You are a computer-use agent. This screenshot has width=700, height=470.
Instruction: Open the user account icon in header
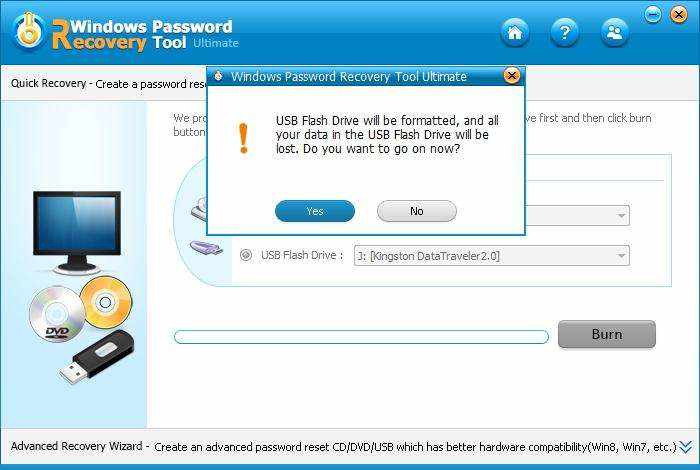(x=614, y=33)
